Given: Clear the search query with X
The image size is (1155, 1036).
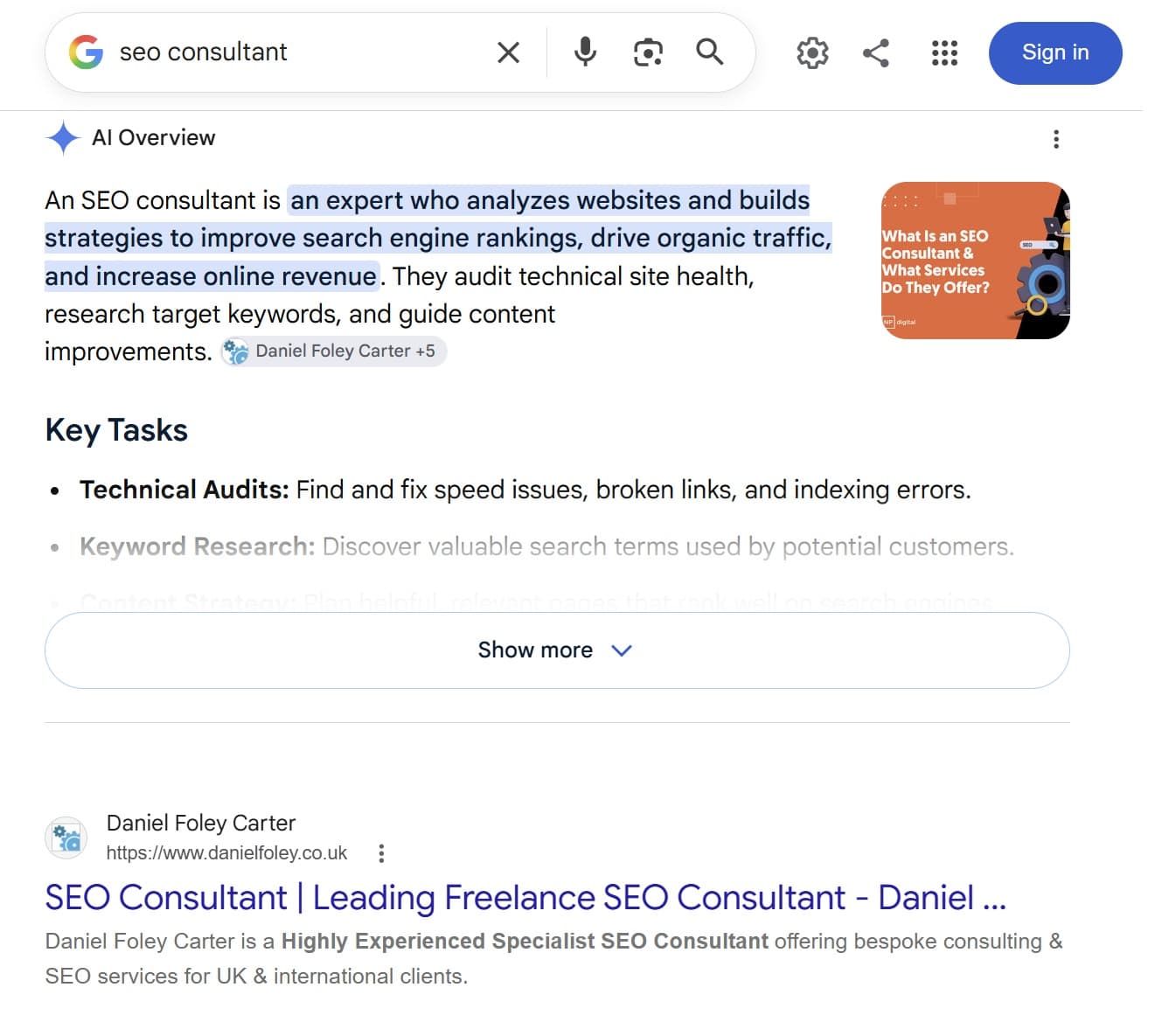Looking at the screenshot, I should tap(508, 52).
